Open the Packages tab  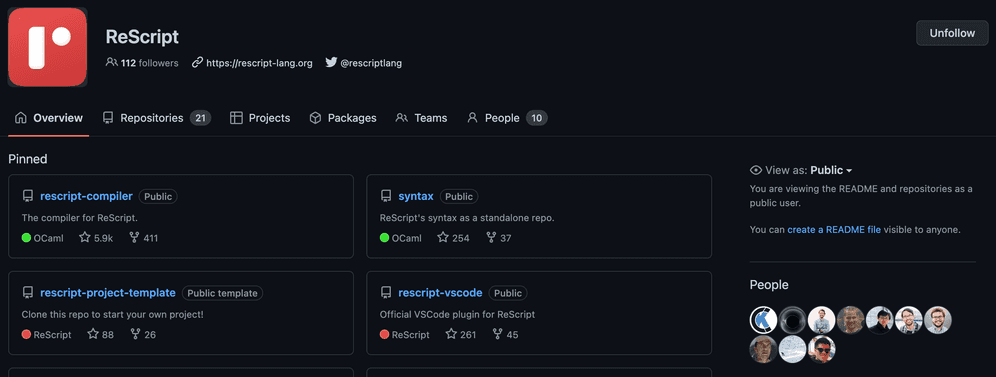[342, 118]
